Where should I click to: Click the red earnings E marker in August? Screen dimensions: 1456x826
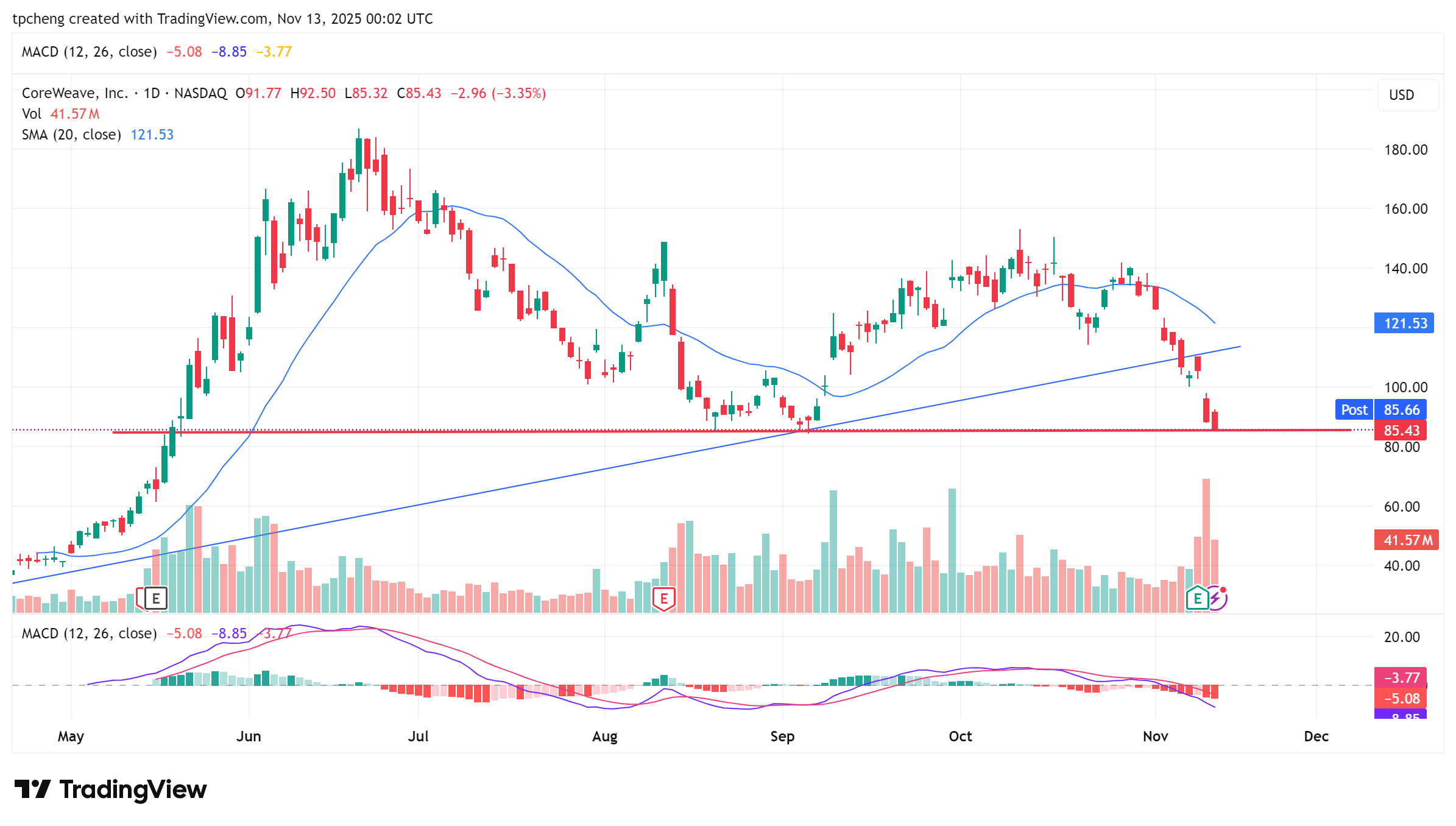[x=663, y=599]
